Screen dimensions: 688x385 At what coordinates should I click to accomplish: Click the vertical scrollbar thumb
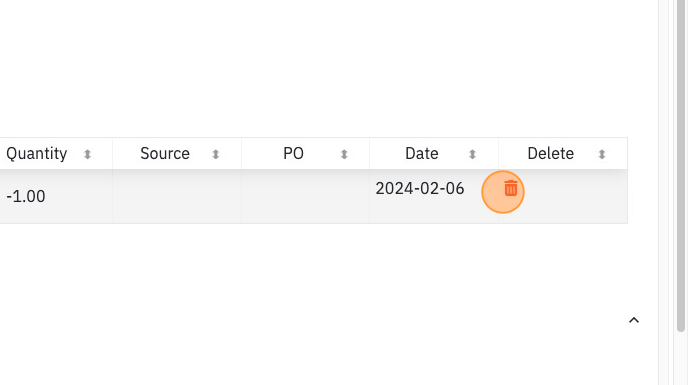coord(681,165)
